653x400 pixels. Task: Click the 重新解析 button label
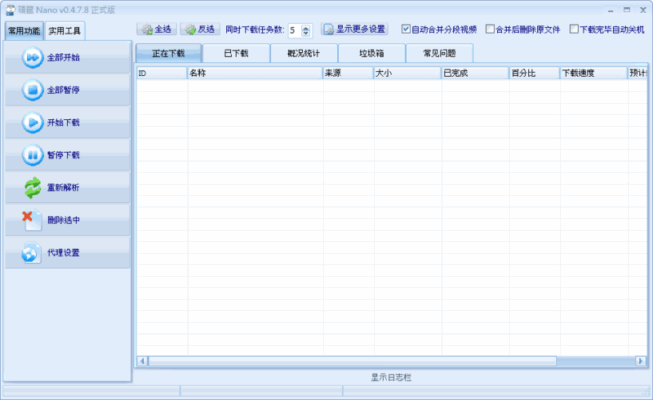point(63,188)
